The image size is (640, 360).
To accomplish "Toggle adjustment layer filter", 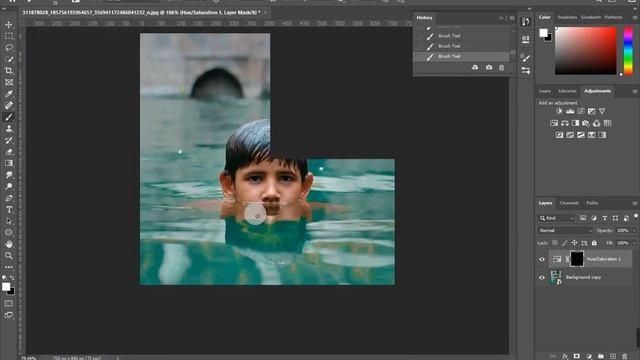I will pyautogui.click(x=594, y=218).
